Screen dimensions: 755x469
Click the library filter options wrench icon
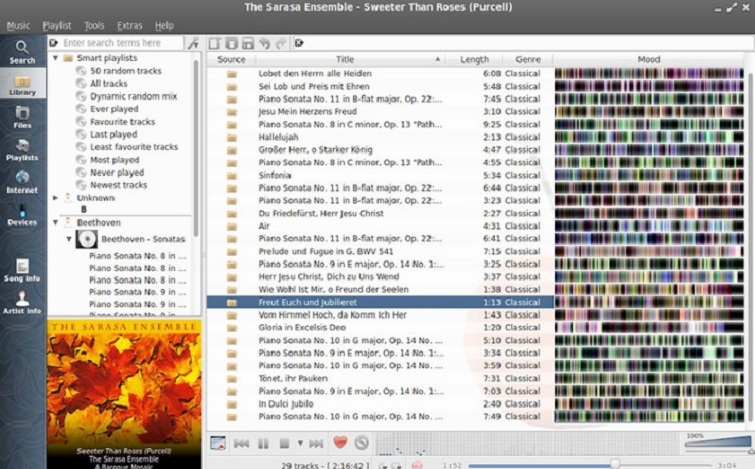tap(193, 43)
